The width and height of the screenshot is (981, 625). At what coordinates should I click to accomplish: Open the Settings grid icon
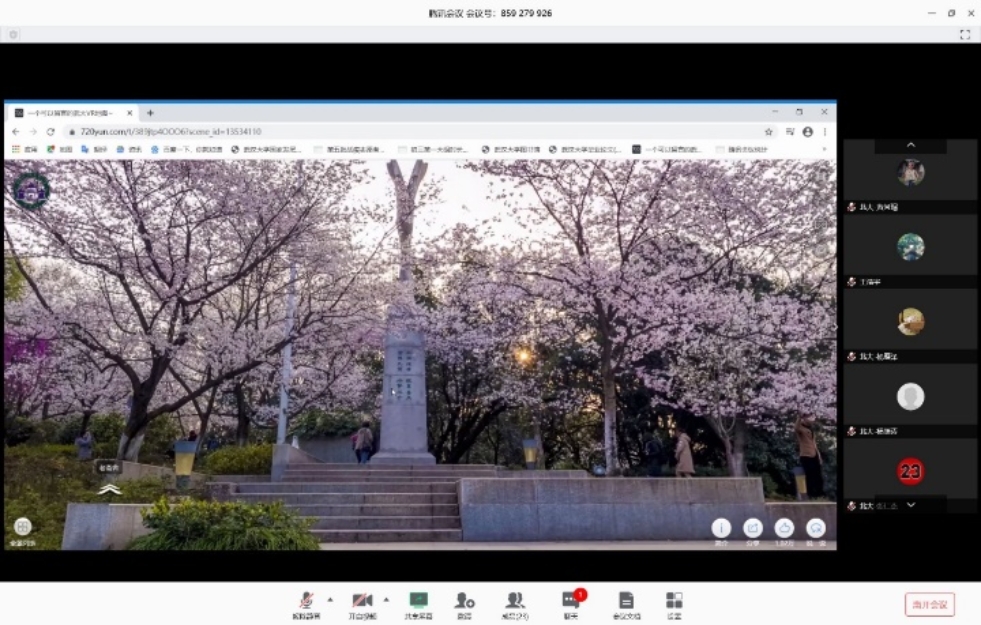(674, 601)
